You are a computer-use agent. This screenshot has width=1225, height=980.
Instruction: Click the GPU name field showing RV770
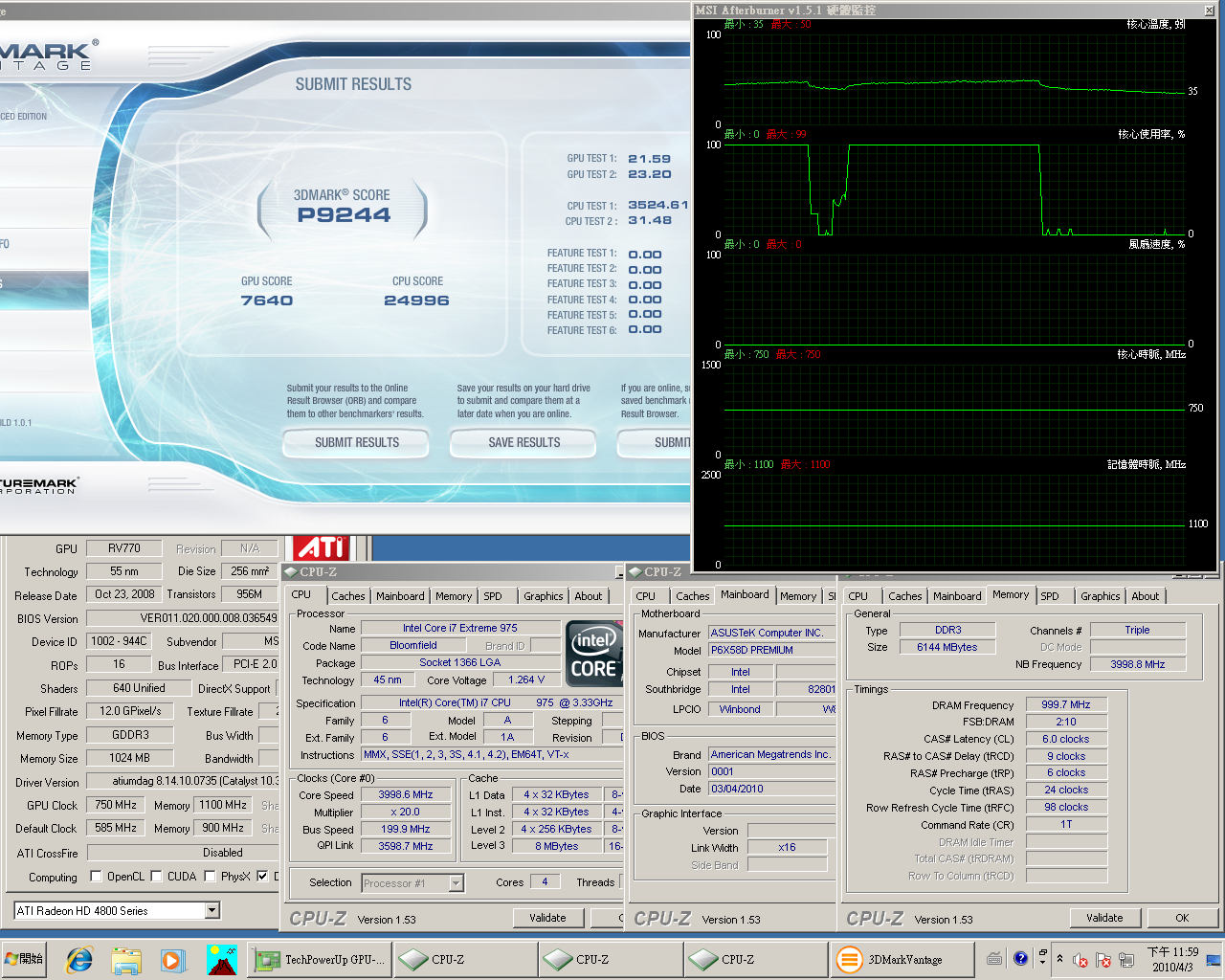coord(123,548)
